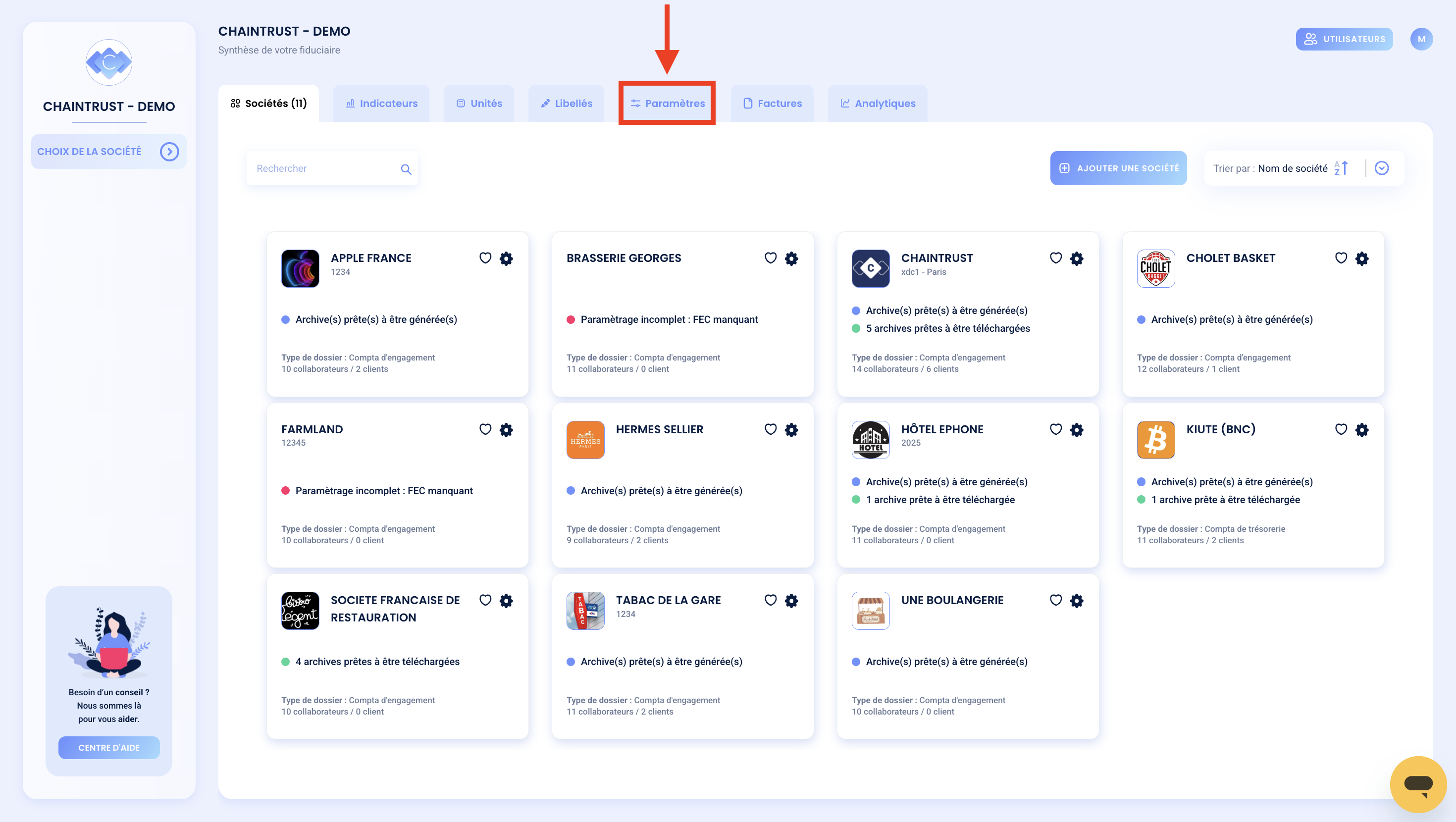Switch to the Libellés tab
Viewport: 1456px width, 822px height.
[x=567, y=103]
